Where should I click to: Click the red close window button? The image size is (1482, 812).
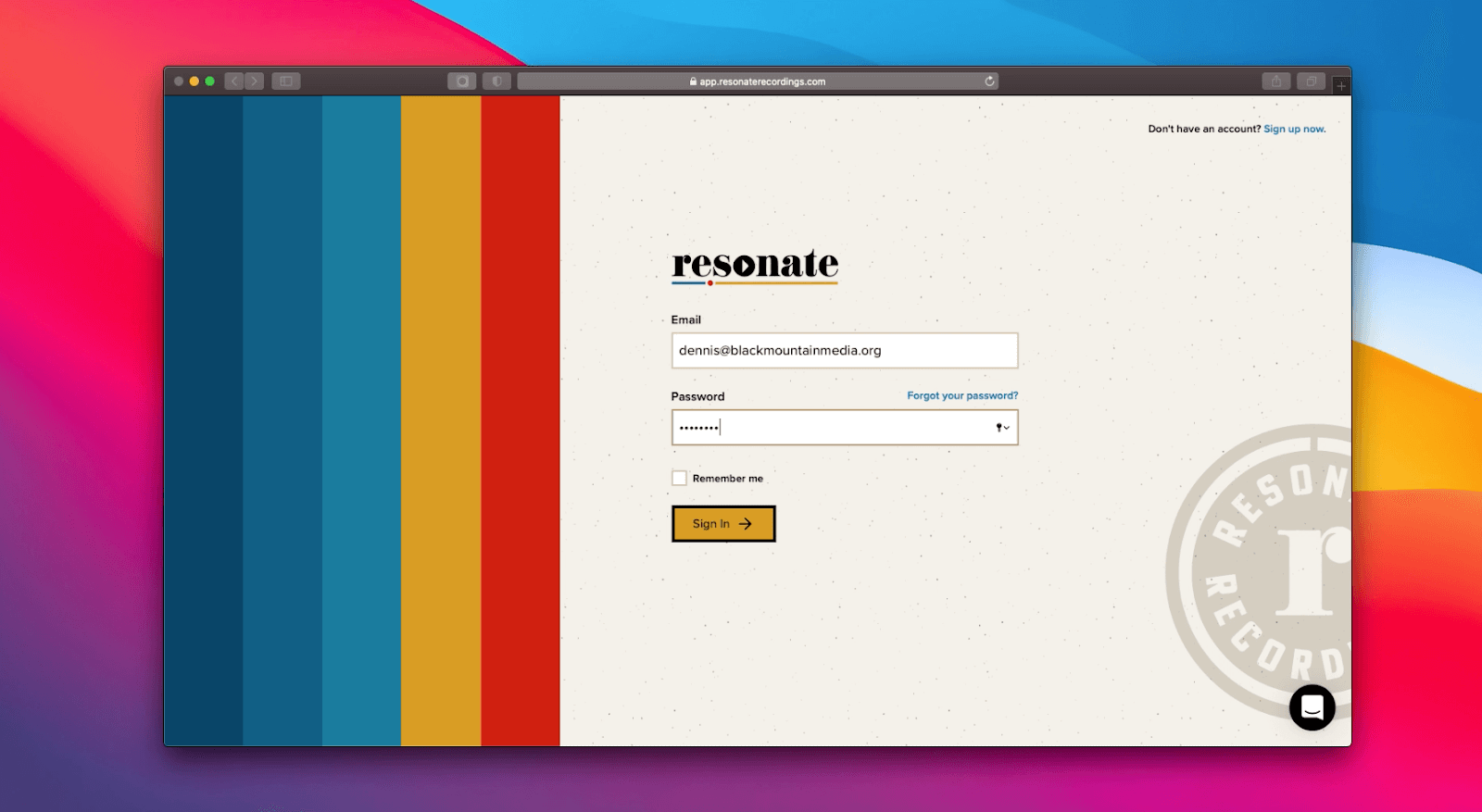coord(179,81)
